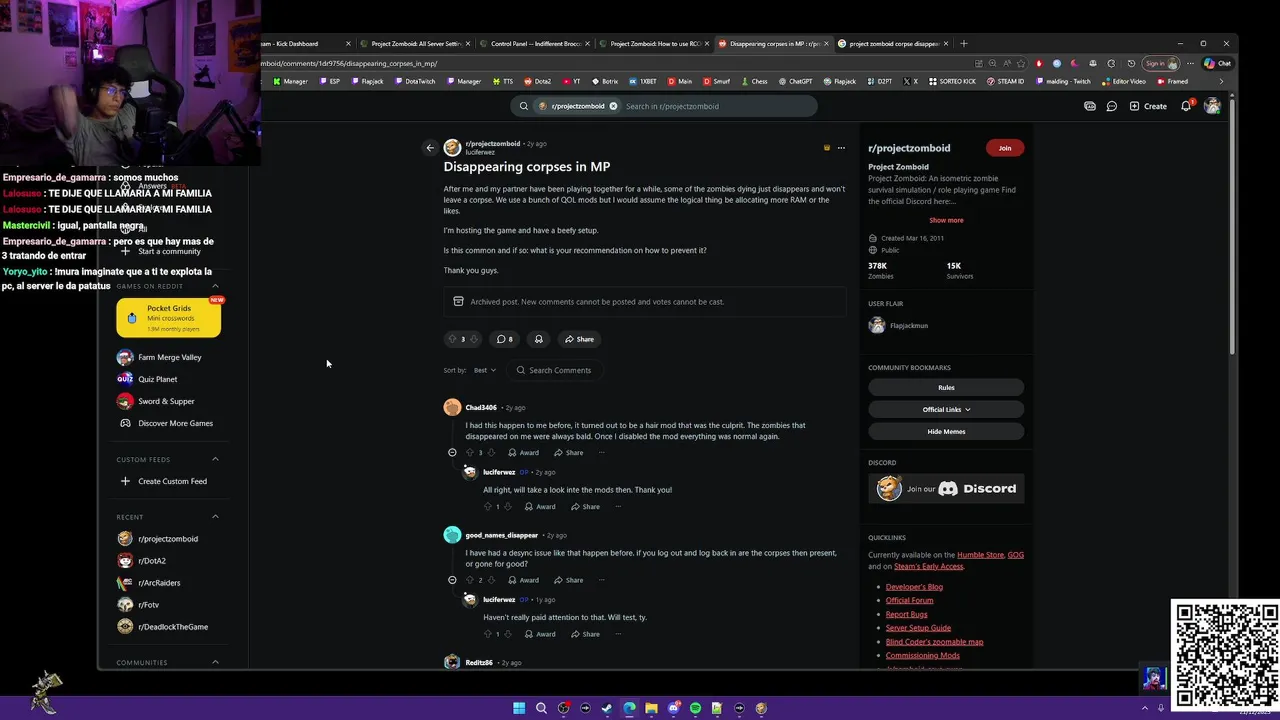Open the Humble Store link
1280x720 pixels.
980,555
